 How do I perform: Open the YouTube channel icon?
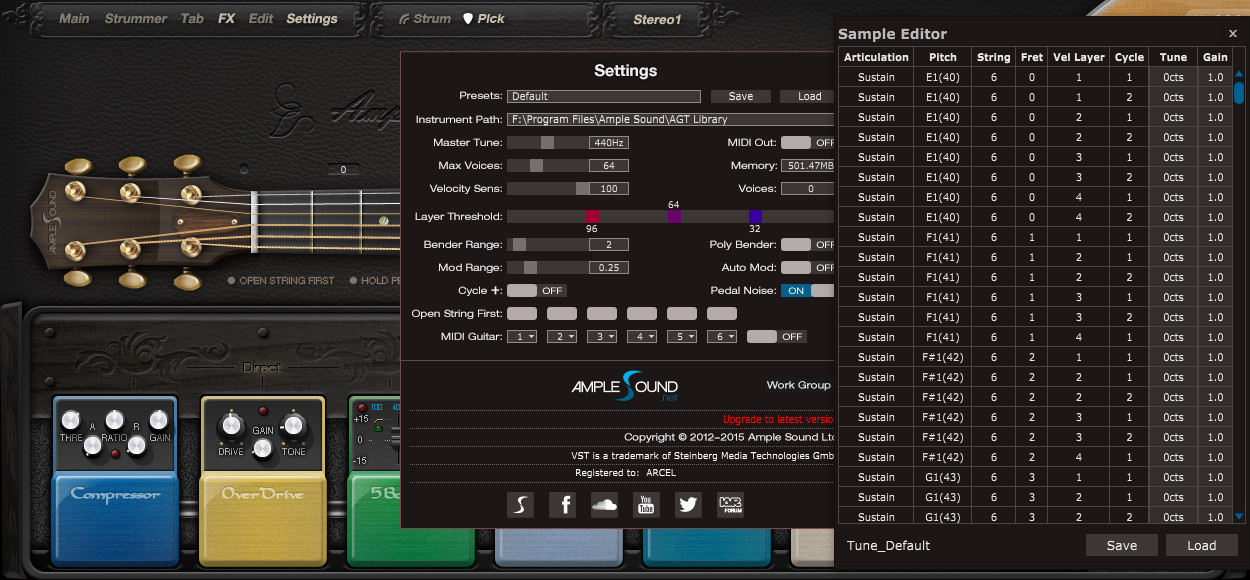coord(646,505)
